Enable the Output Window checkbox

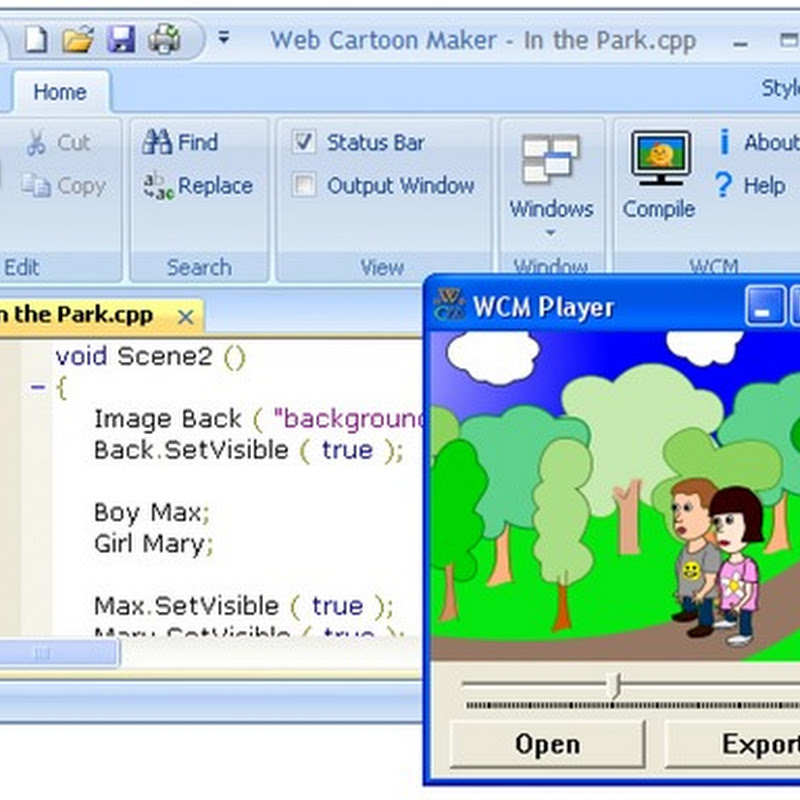[304, 185]
